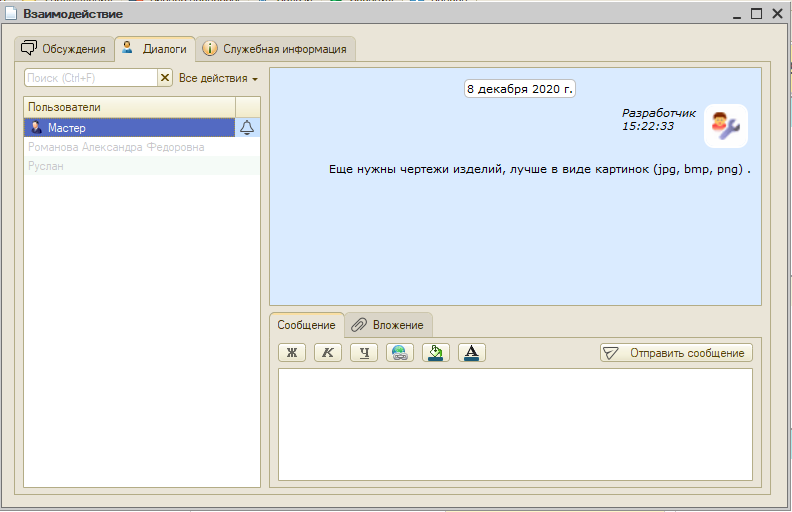The height and width of the screenshot is (512, 792).
Task: Select user Романова Александра Федоровна
Action: pos(116,147)
